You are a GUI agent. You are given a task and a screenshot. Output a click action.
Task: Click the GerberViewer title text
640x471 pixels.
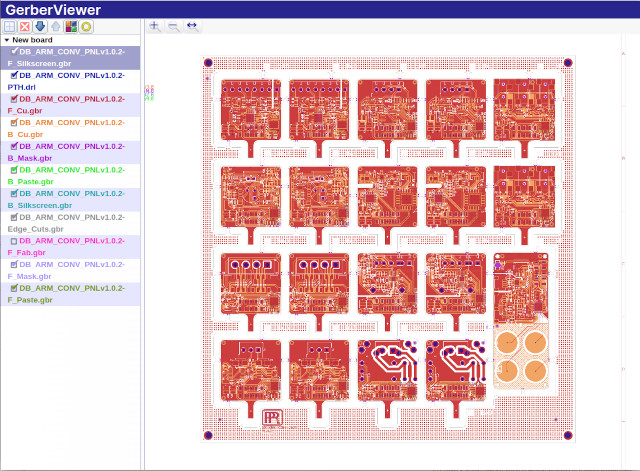(x=50, y=9)
